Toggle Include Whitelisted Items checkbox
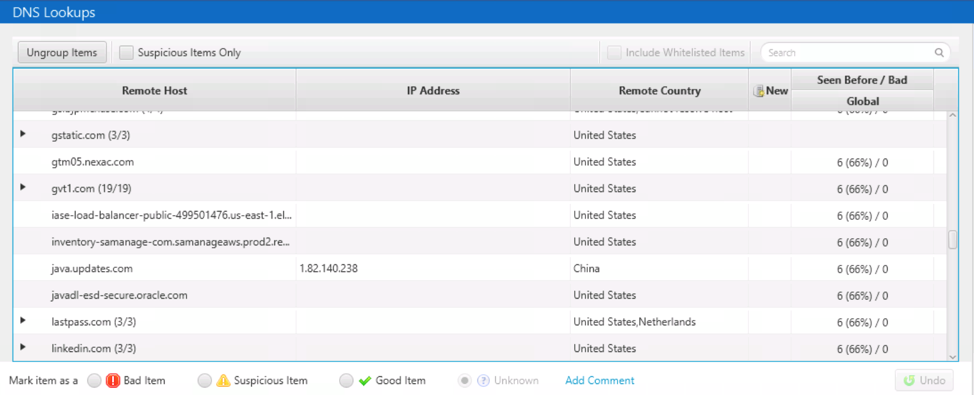The height and width of the screenshot is (395, 974). (614, 53)
